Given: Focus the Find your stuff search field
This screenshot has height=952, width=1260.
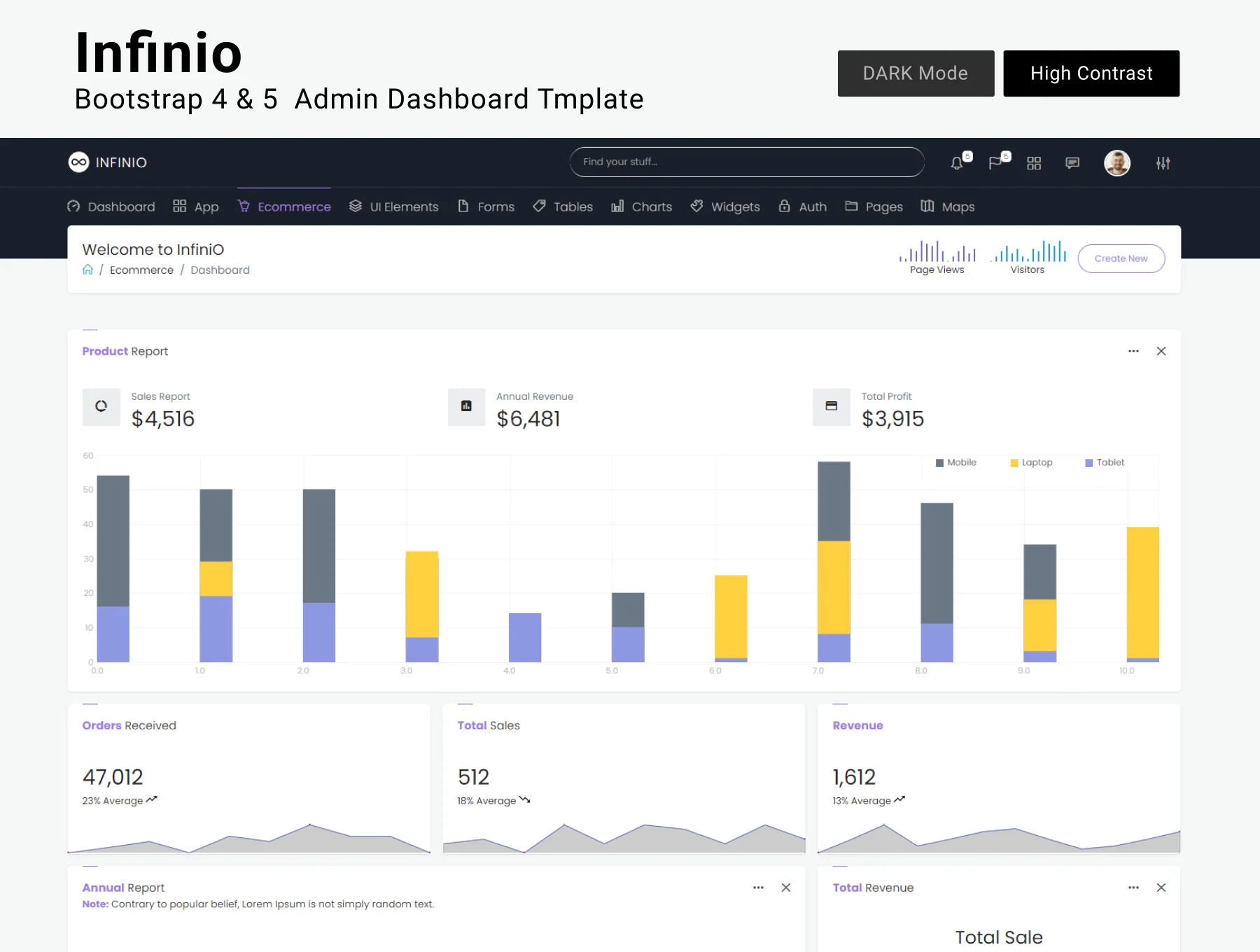Looking at the screenshot, I should (x=747, y=162).
